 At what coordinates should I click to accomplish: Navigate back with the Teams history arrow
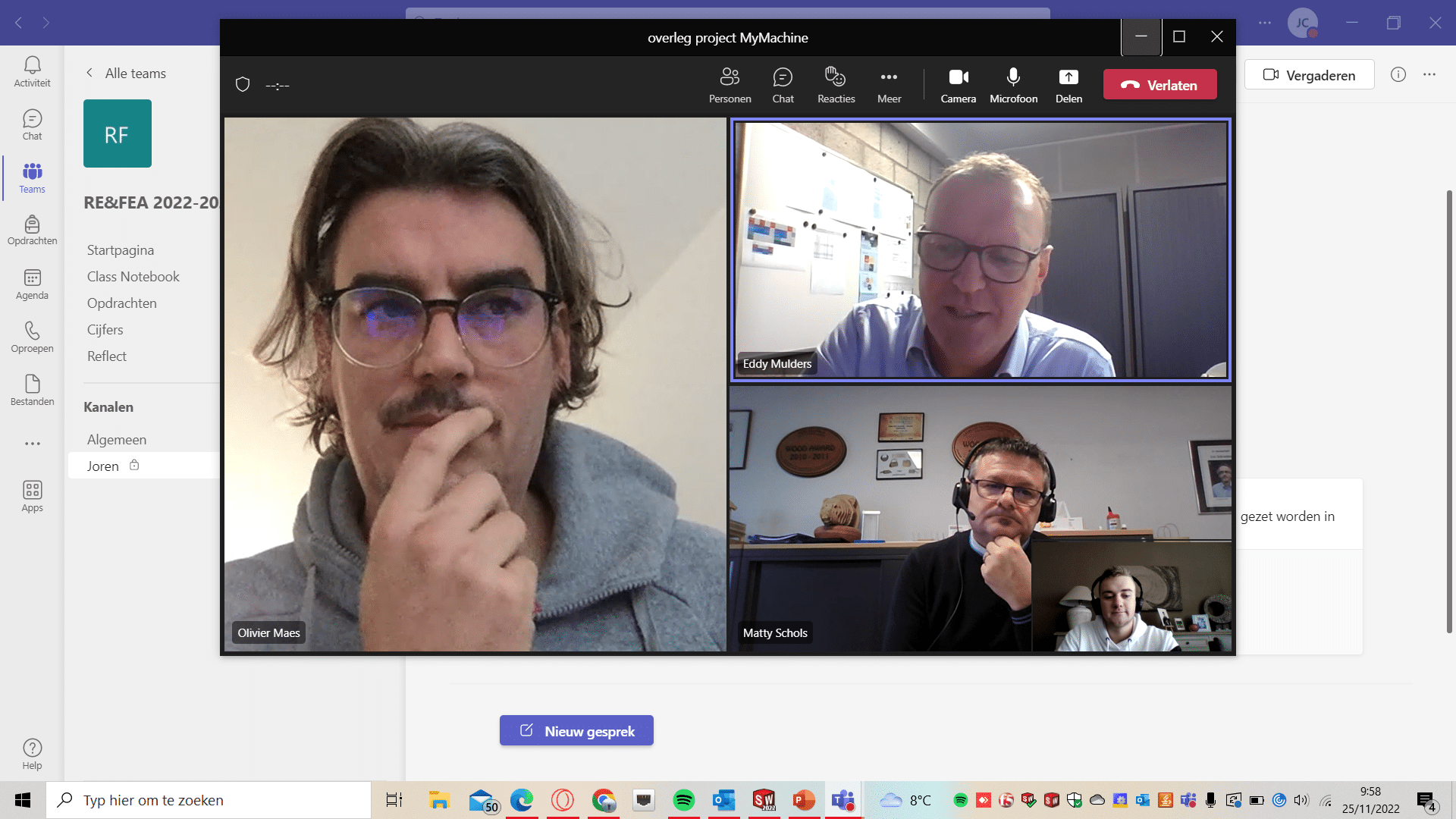tap(19, 23)
